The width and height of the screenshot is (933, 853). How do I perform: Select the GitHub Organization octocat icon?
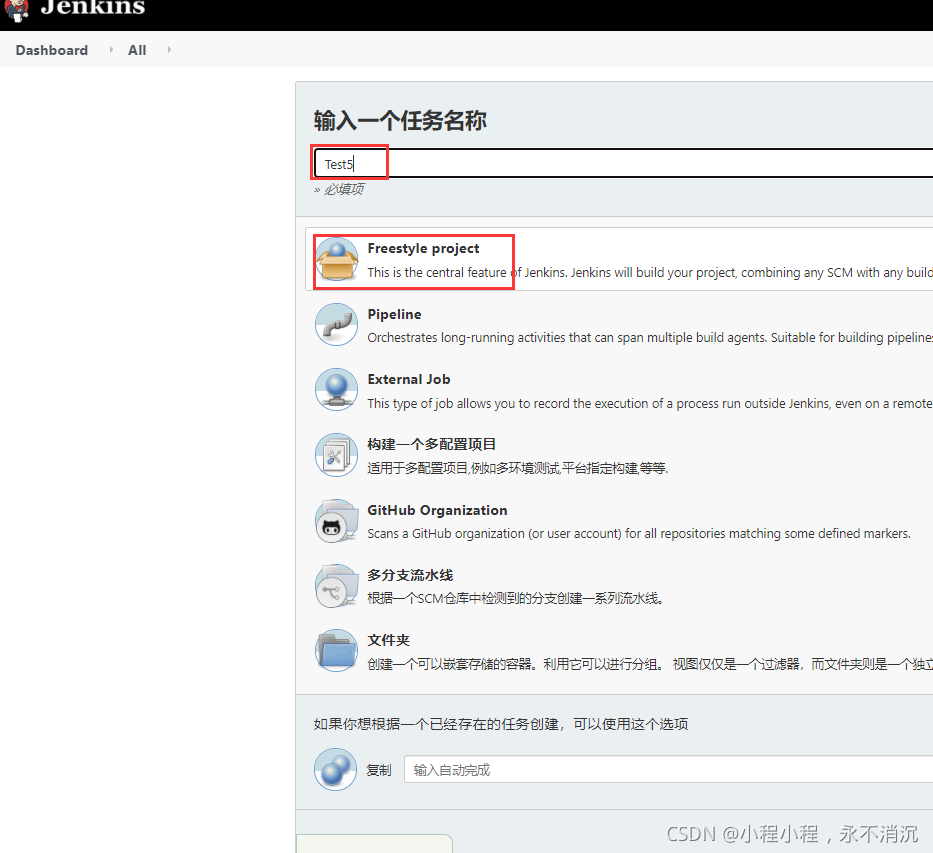336,520
